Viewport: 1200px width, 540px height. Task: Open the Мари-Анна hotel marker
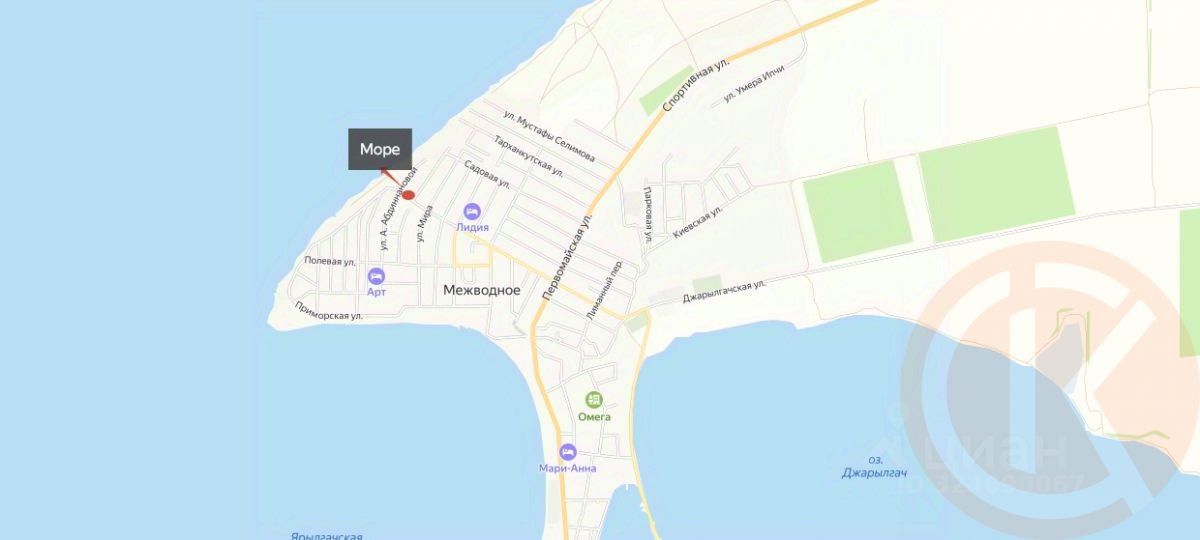click(568, 451)
